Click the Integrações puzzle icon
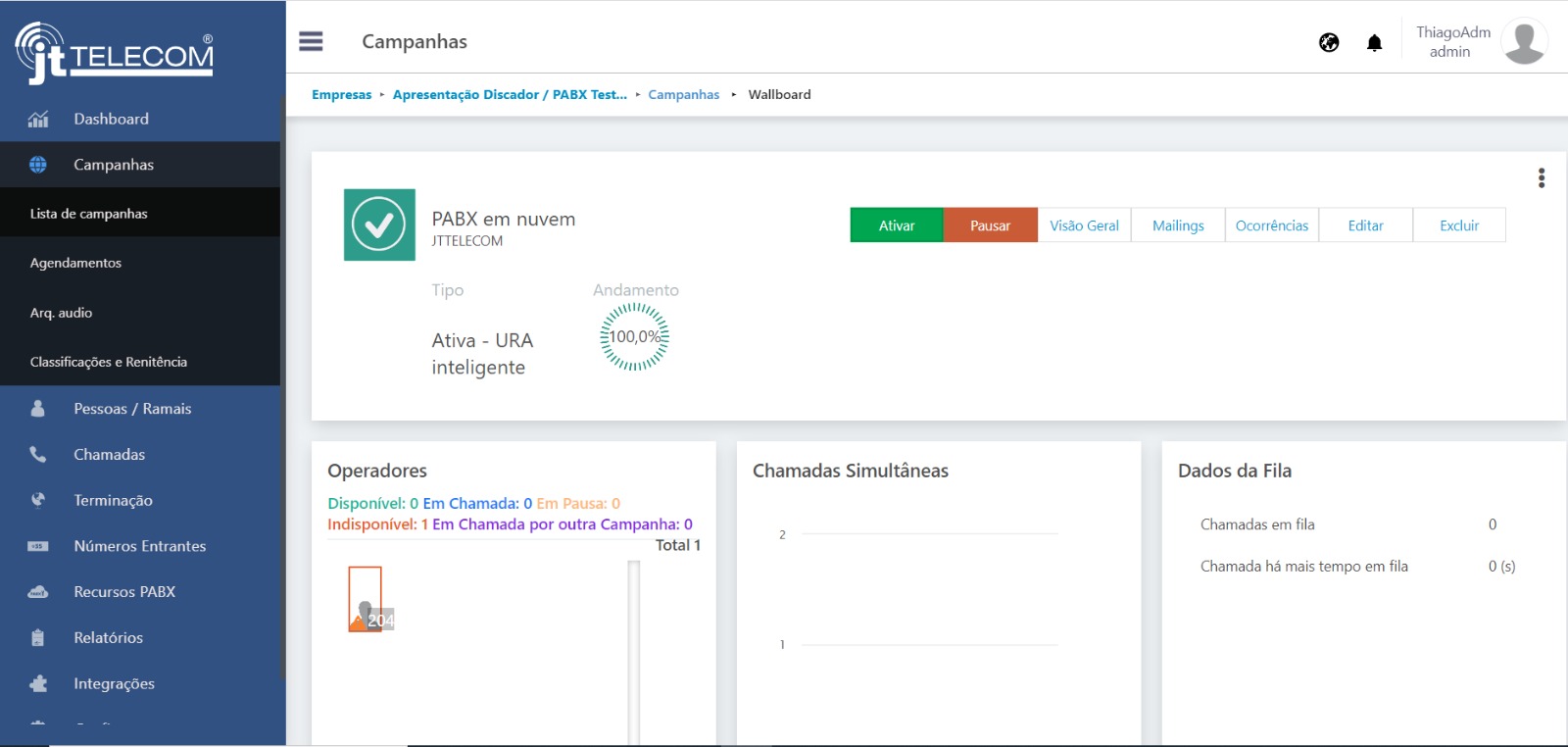Viewport: 1568px width, 747px height. (x=38, y=683)
